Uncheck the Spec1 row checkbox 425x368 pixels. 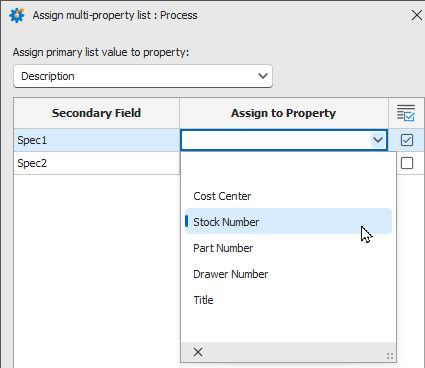click(x=407, y=140)
